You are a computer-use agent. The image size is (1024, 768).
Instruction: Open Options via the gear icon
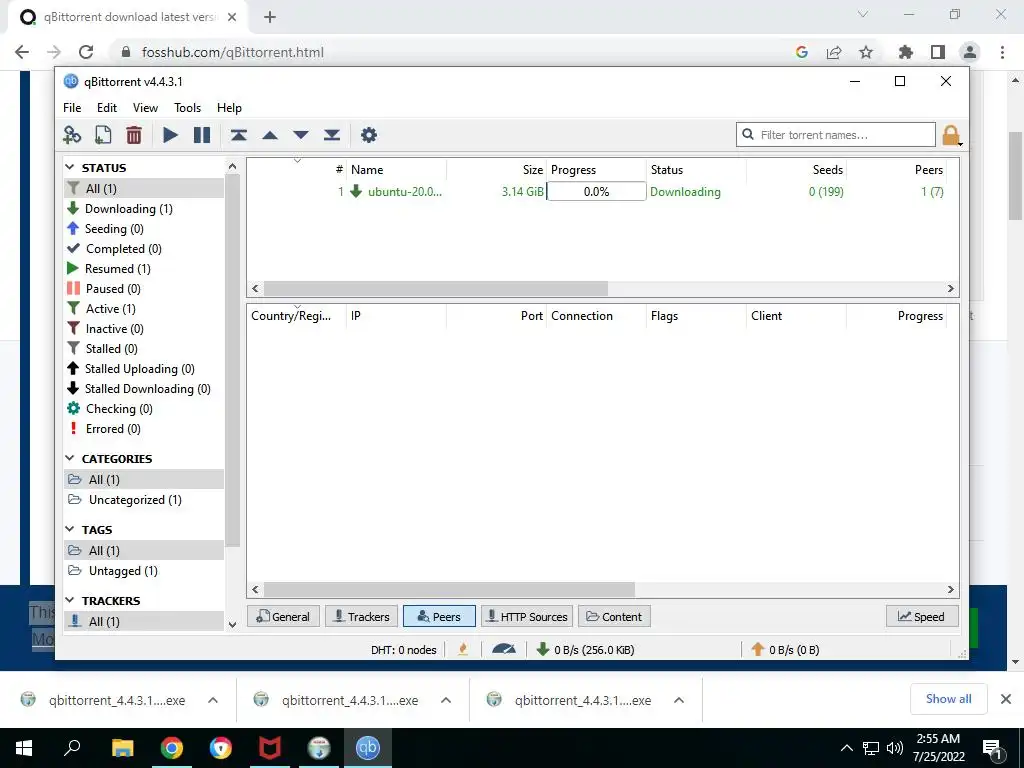[x=369, y=135]
